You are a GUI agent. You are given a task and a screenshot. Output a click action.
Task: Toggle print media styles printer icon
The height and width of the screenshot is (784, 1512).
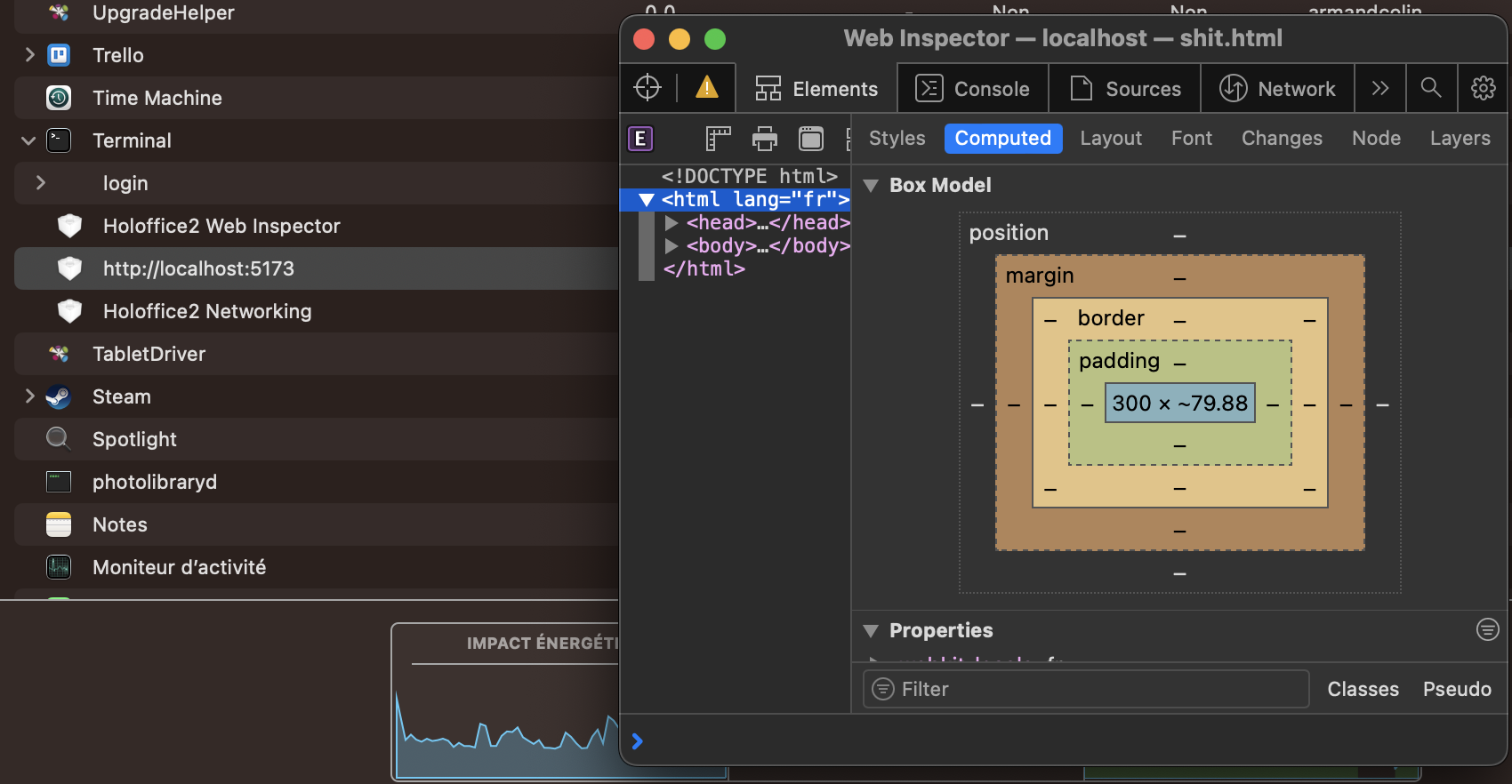(x=765, y=139)
